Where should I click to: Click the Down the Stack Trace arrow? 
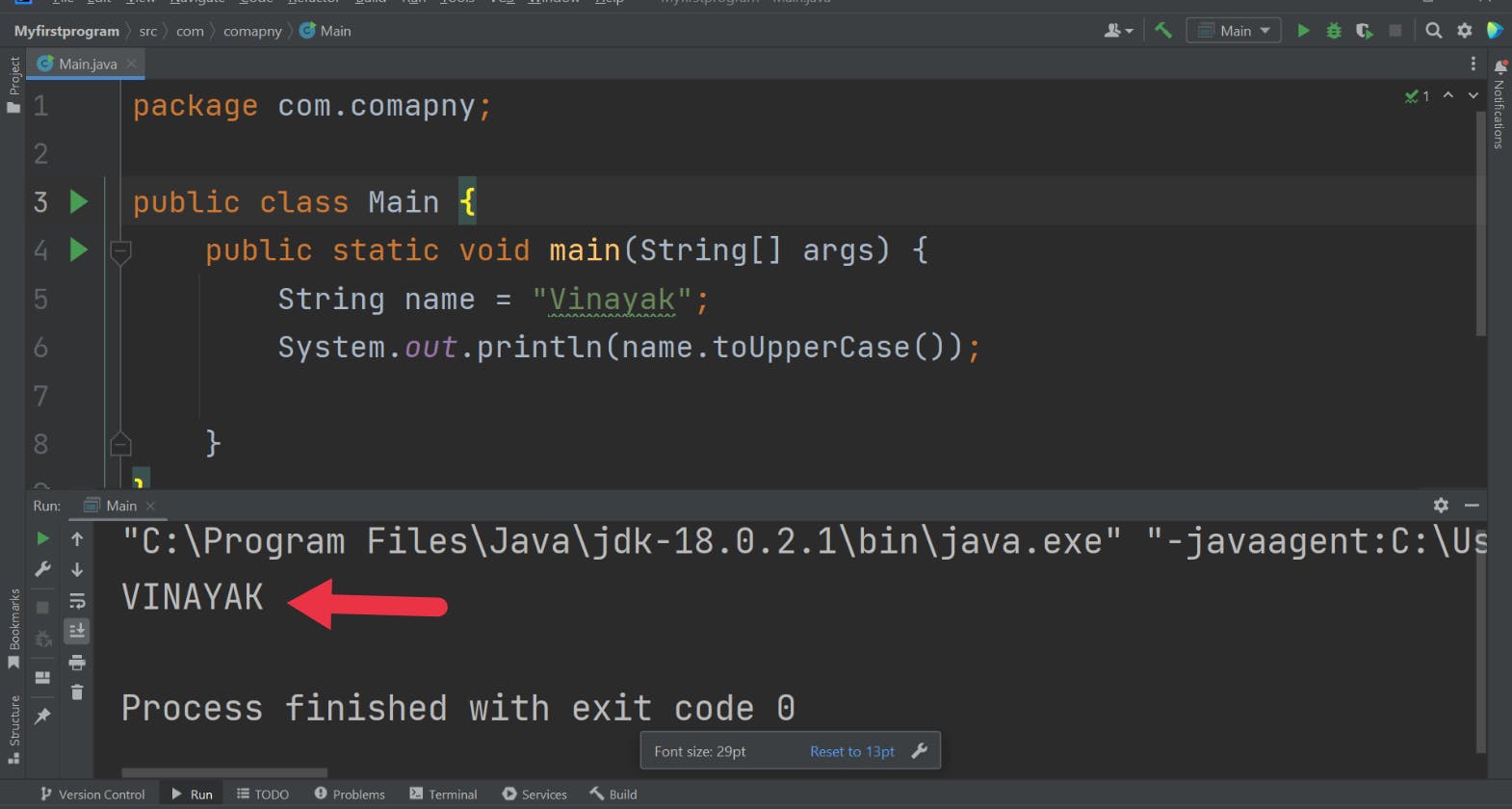77,569
